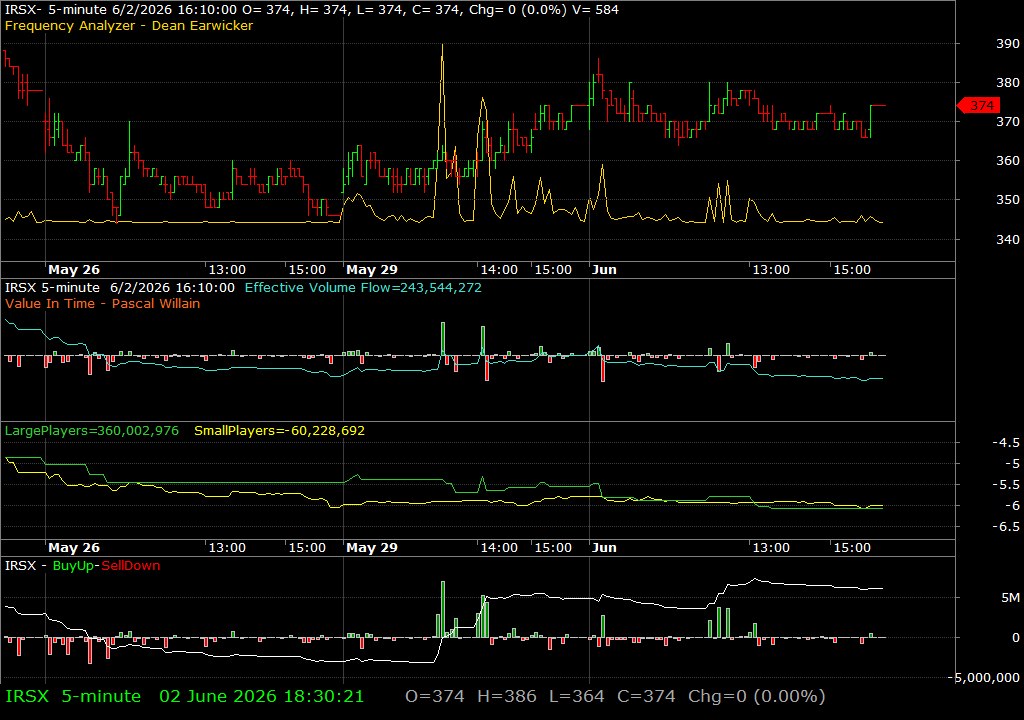Viewport: 1024px width, 720px height.
Task: Click 'Jun' on the lower time axis
Action: (604, 548)
